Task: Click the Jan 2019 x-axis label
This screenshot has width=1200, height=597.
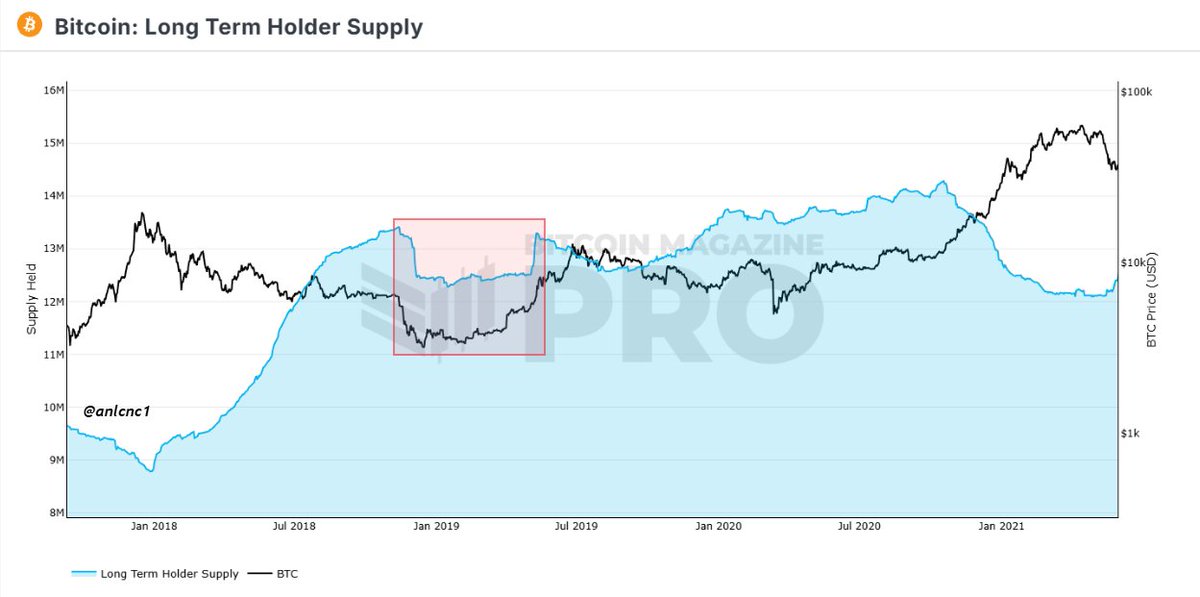Action: (435, 525)
